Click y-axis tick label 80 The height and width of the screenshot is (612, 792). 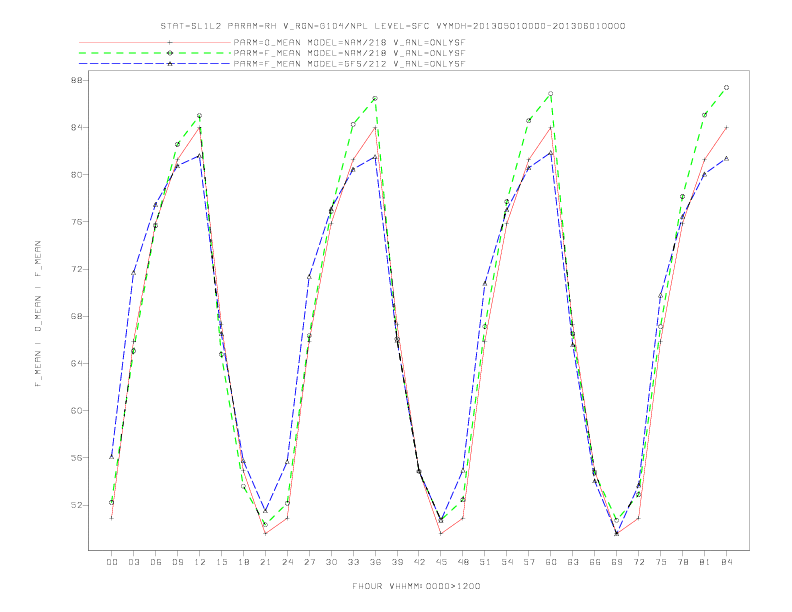coord(78,175)
